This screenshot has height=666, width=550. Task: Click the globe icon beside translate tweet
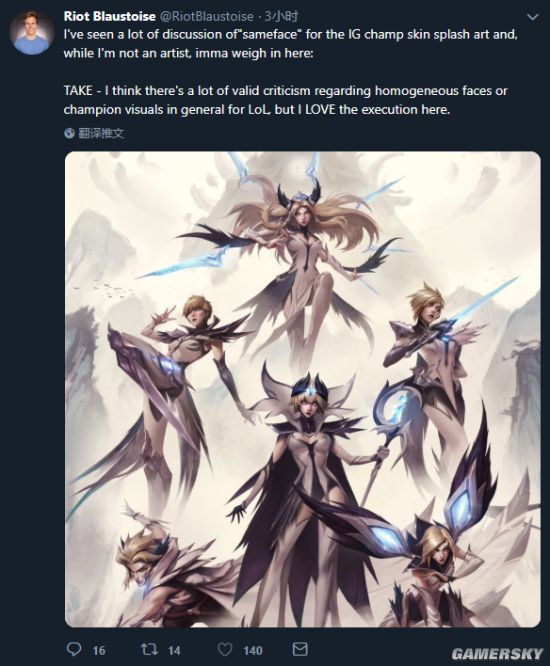pos(69,133)
